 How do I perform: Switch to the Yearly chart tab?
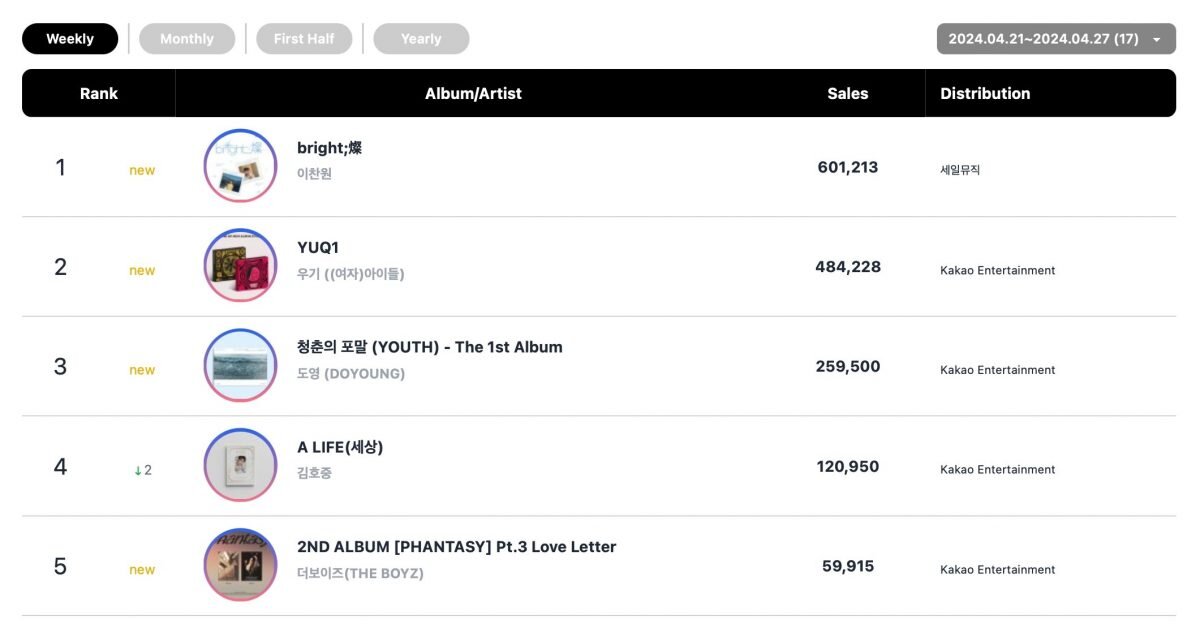pyautogui.click(x=421, y=39)
